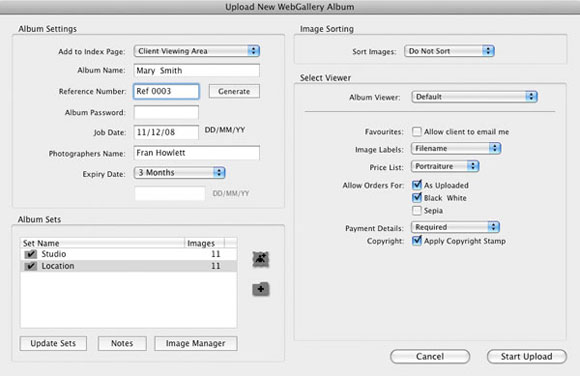Screen dimensions: 580x376
Task: Open the Price List dropdown
Action: pos(445,166)
